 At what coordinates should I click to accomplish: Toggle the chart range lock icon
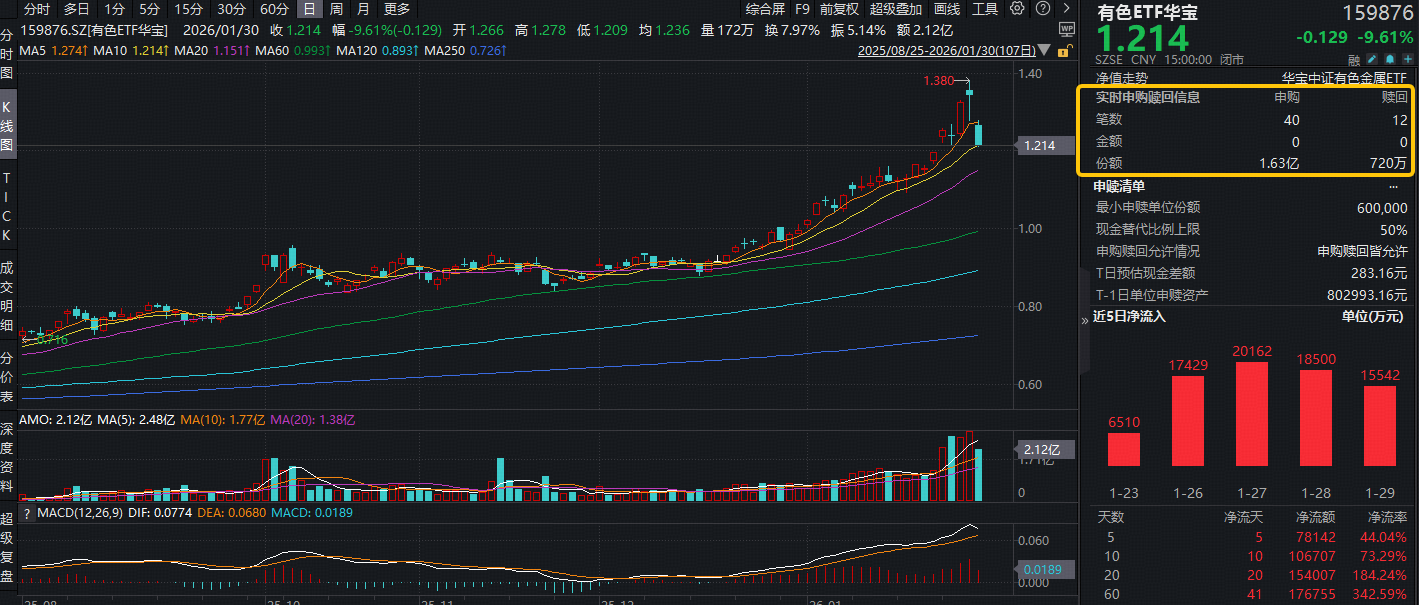1065,50
